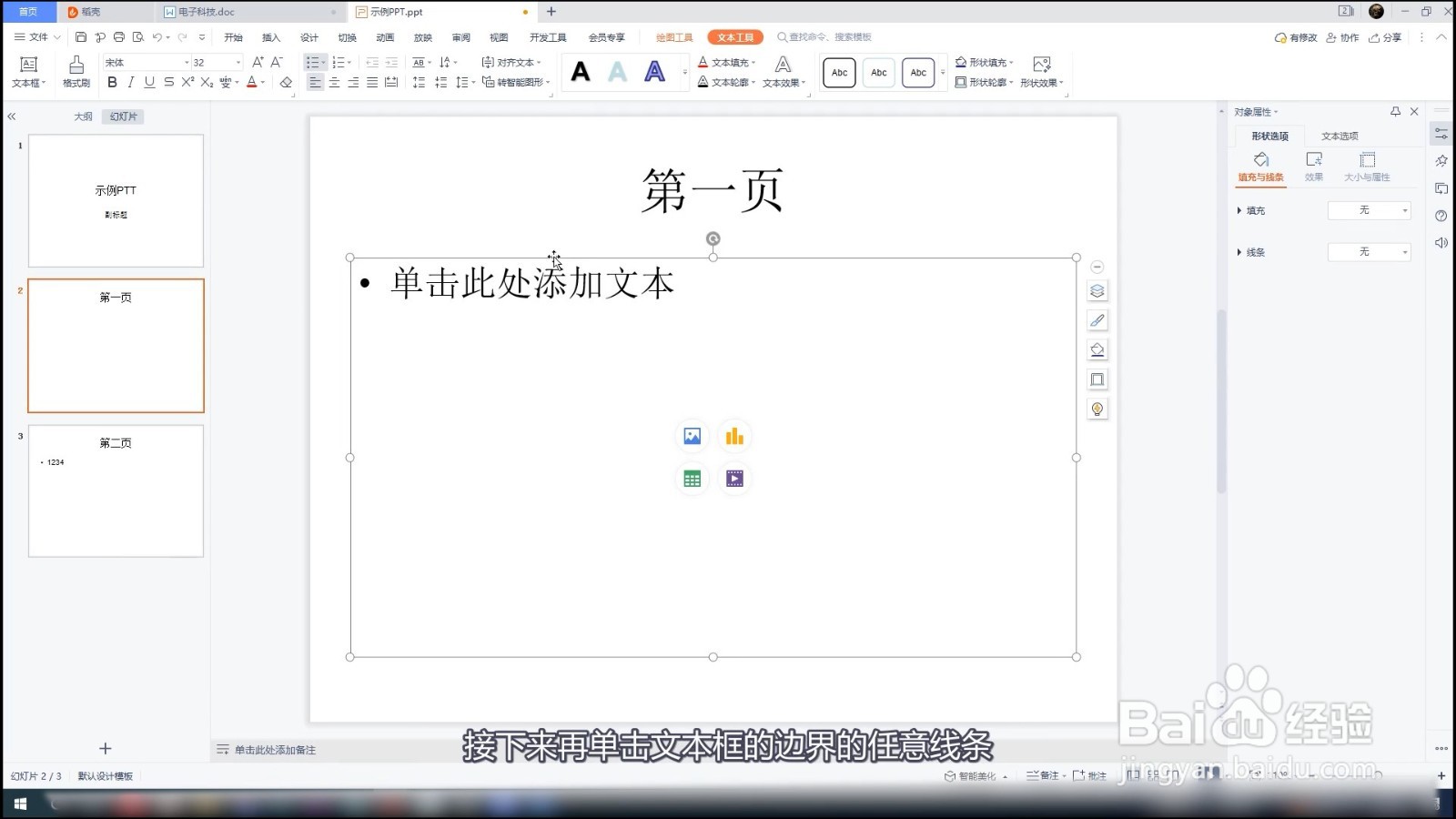Open the 插入 menu tab

[x=270, y=36]
